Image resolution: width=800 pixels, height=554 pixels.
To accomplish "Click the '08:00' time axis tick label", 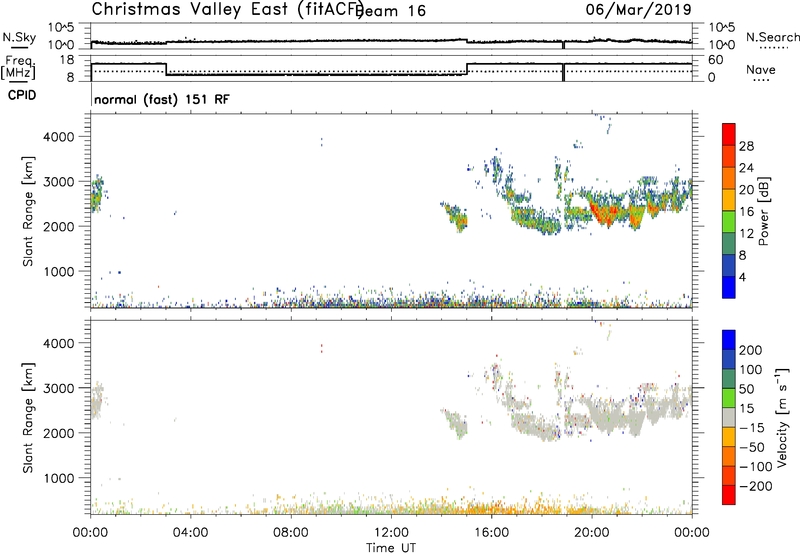I will 291,533.
